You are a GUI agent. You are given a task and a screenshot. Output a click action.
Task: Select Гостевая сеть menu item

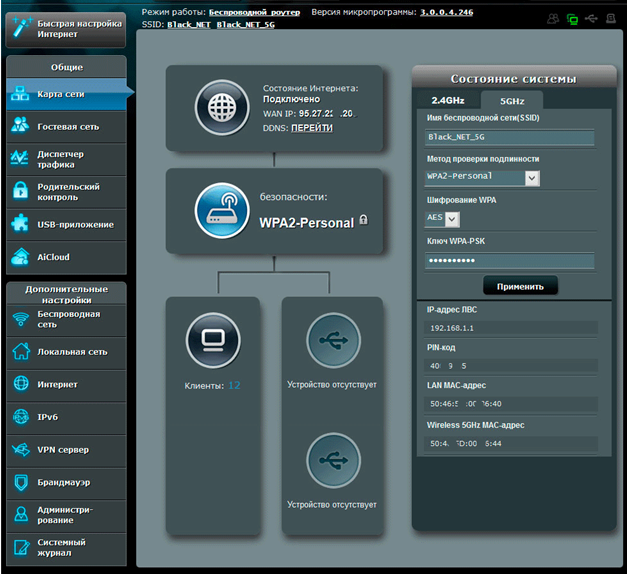point(66,126)
